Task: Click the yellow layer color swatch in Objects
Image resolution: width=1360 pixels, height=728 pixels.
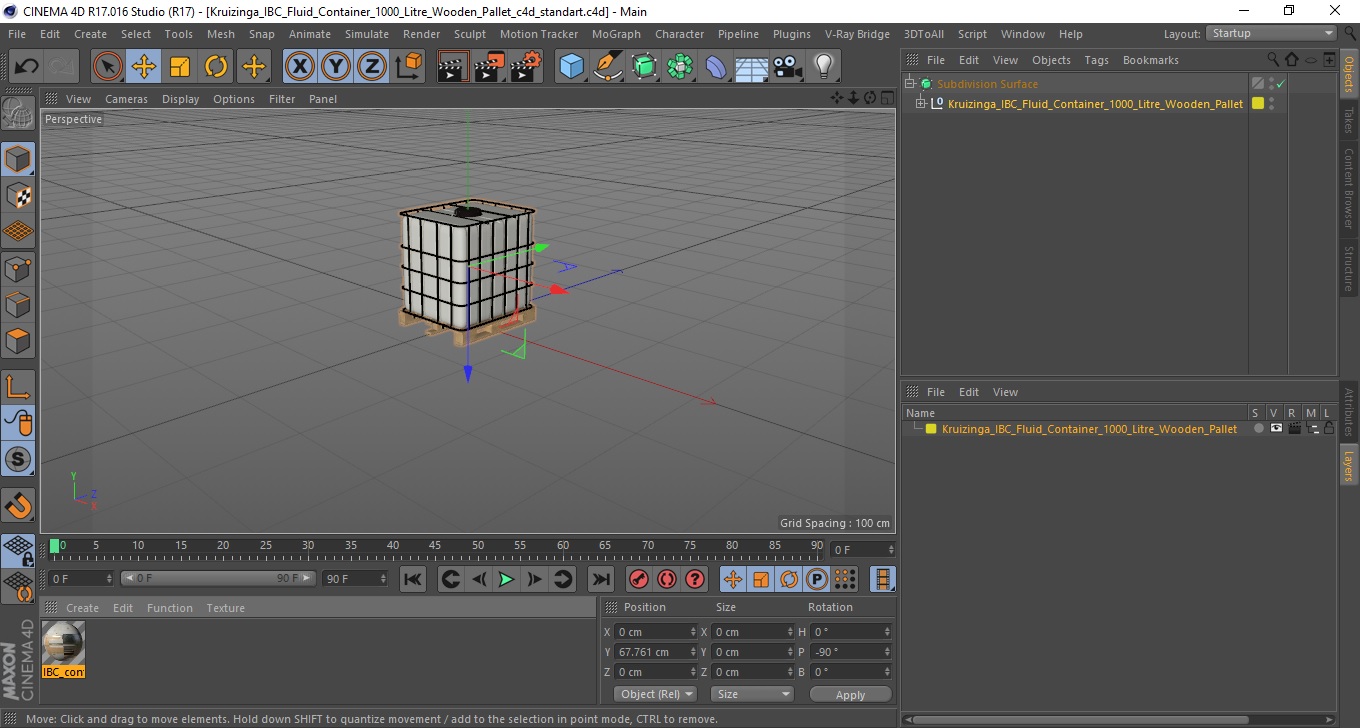Action: (1258, 103)
